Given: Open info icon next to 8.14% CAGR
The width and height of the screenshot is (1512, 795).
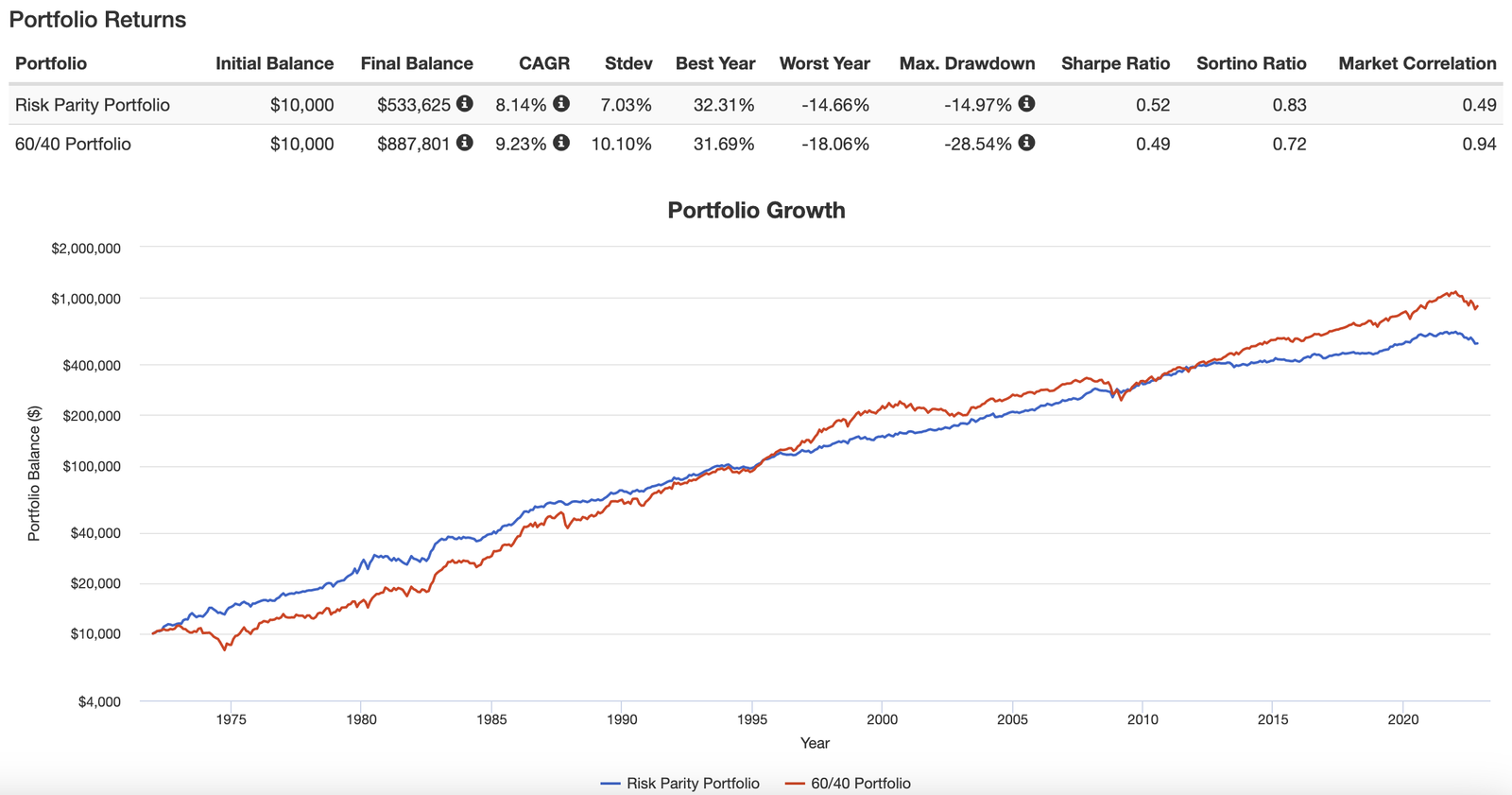Looking at the screenshot, I should [x=561, y=104].
